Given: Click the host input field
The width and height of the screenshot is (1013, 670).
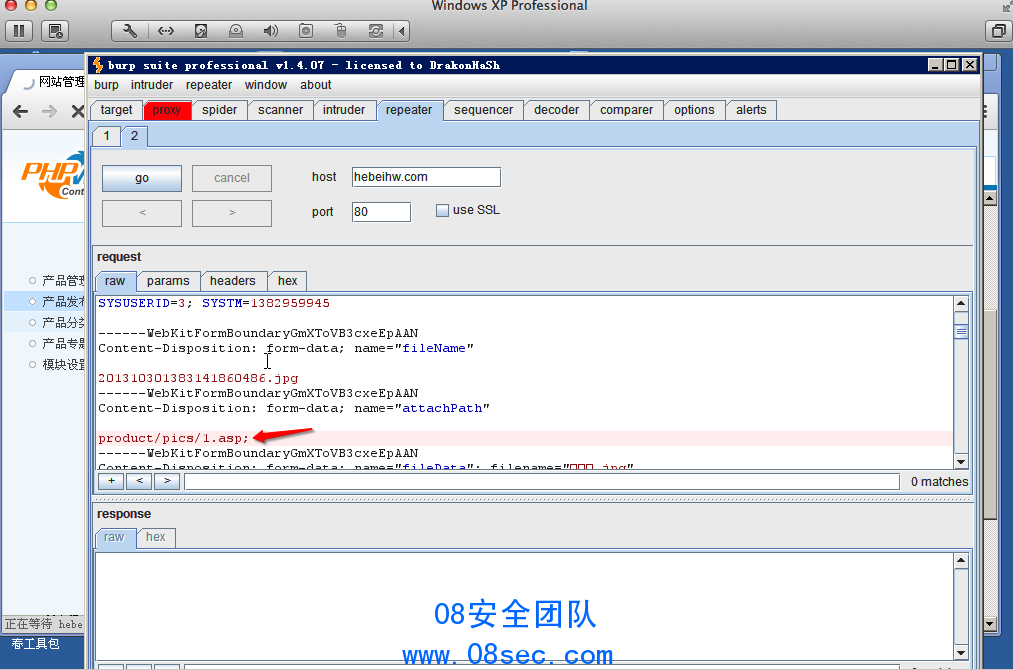Looking at the screenshot, I should point(426,177).
